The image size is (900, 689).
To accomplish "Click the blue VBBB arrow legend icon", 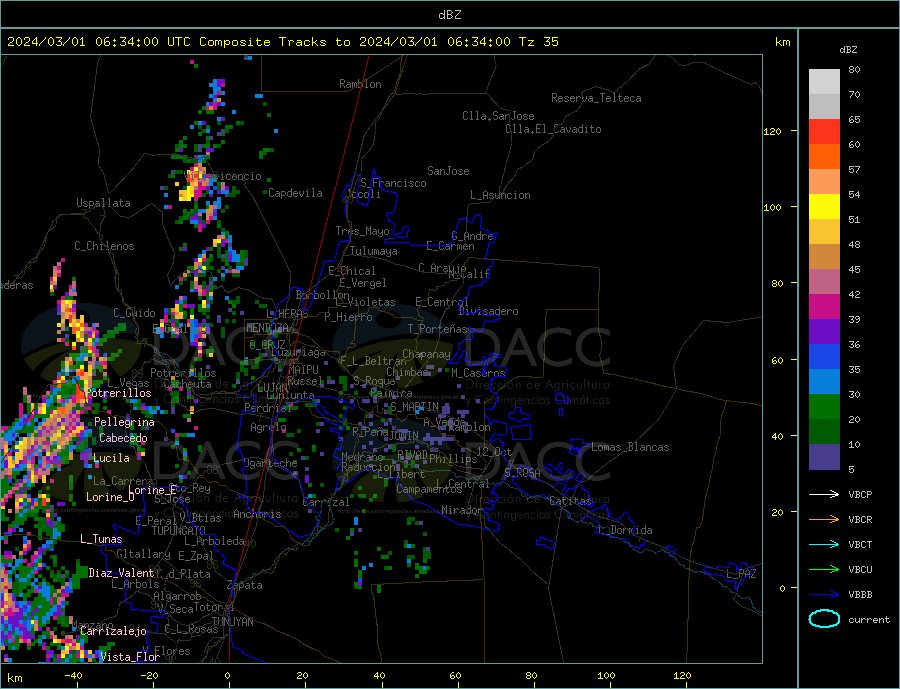I will pyautogui.click(x=824, y=595).
